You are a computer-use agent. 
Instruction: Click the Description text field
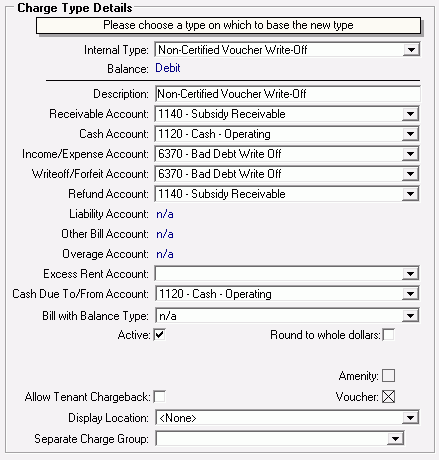(x=287, y=94)
